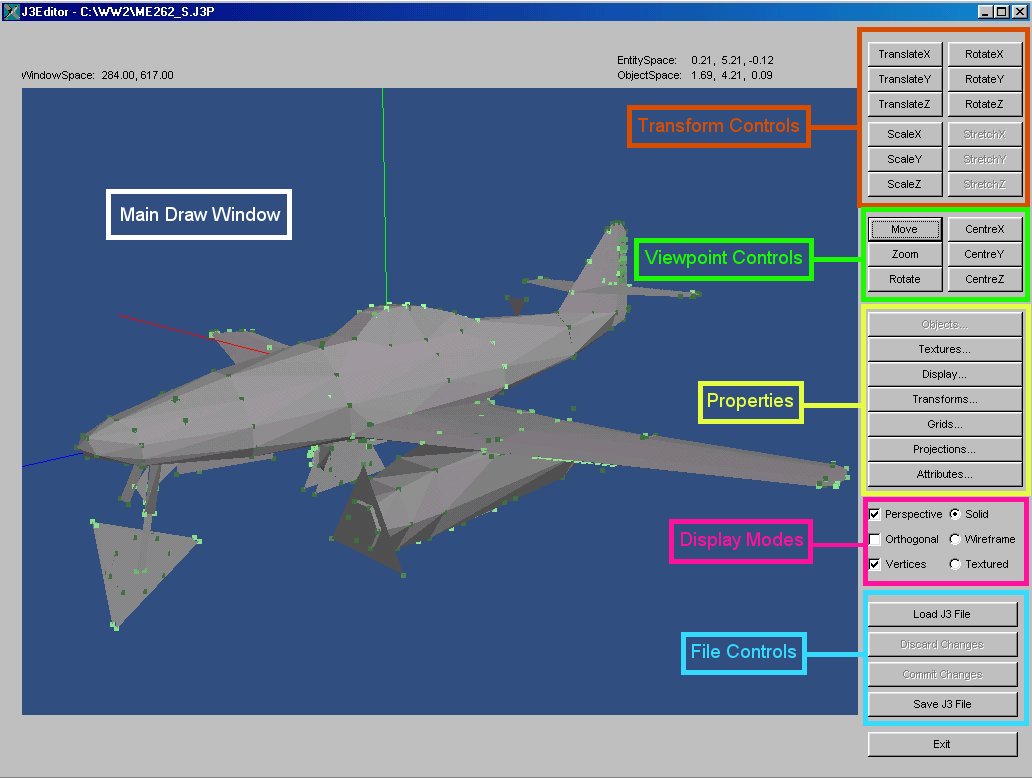
Task: Open the Attributes... dialog
Action: pyautogui.click(x=944, y=475)
